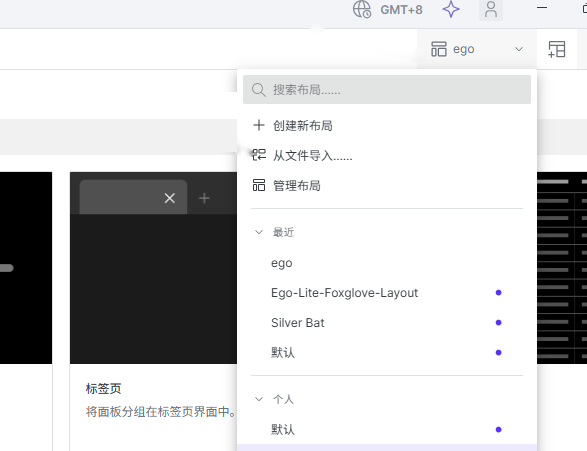Click the GMT+8 timezone label

tap(401, 10)
